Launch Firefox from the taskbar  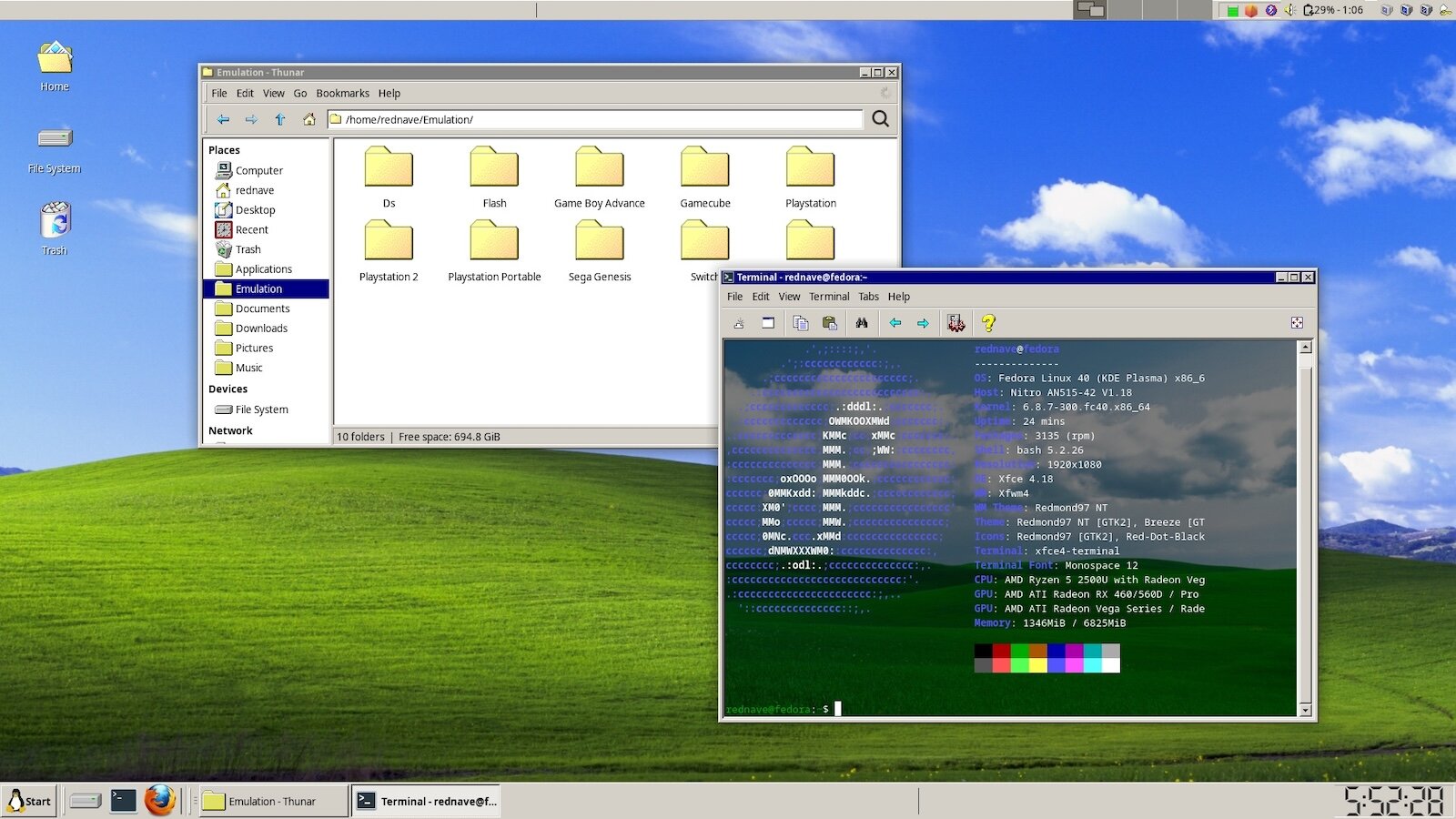coord(160,801)
